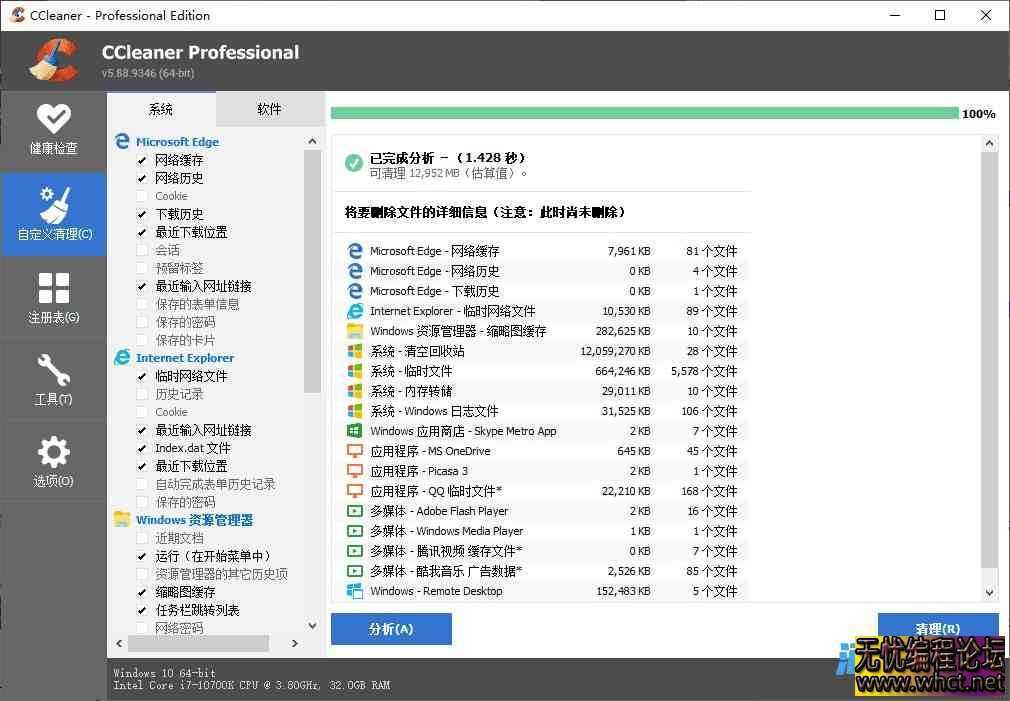Click the results list scrollbar down arrow
Viewport: 1010px width, 701px height.
990,592
